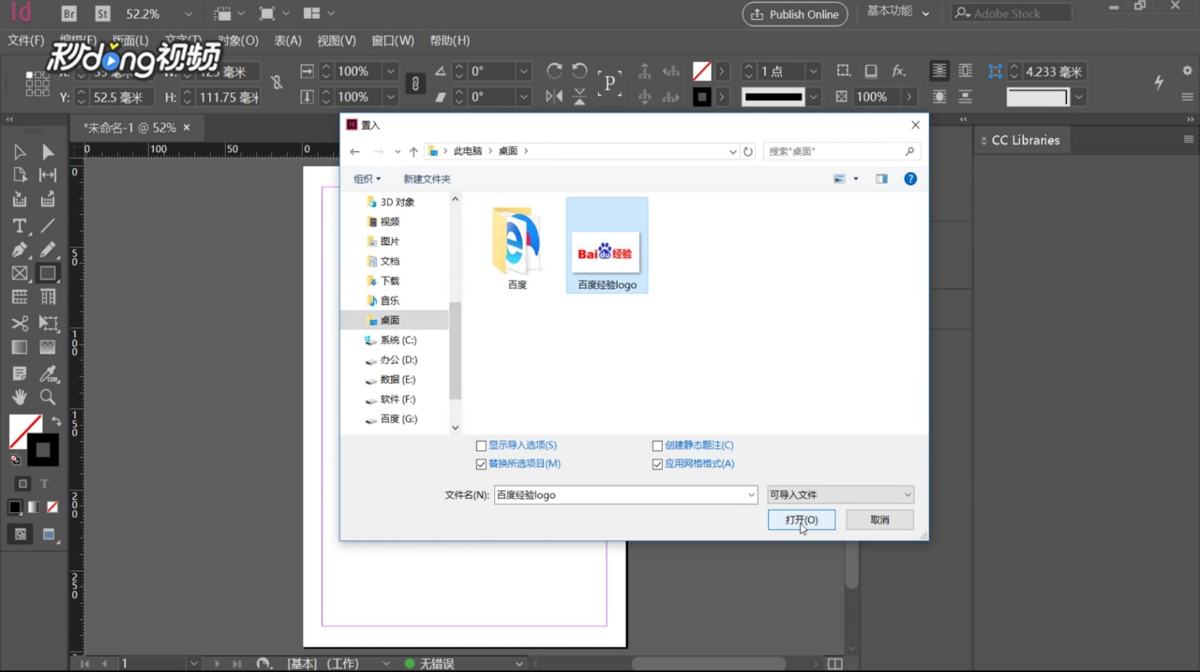
Task: Select the Pen tool
Action: (19, 250)
